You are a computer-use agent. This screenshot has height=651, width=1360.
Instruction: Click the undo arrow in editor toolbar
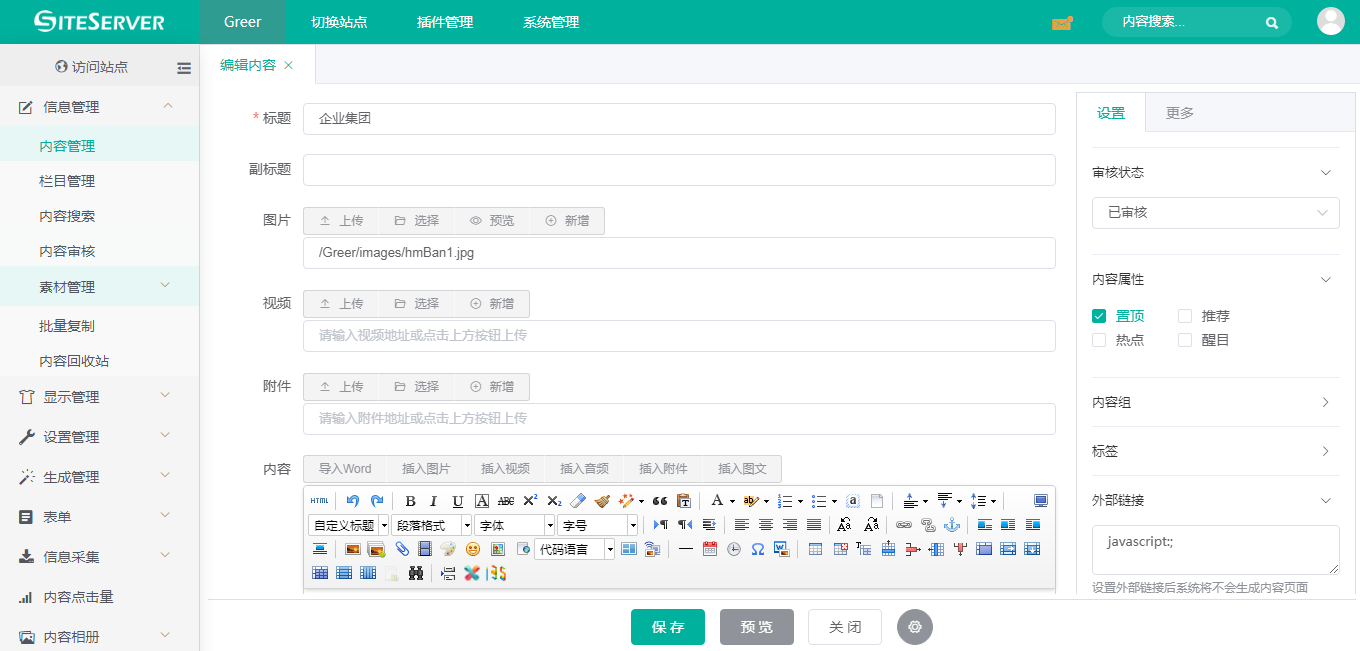(x=353, y=501)
